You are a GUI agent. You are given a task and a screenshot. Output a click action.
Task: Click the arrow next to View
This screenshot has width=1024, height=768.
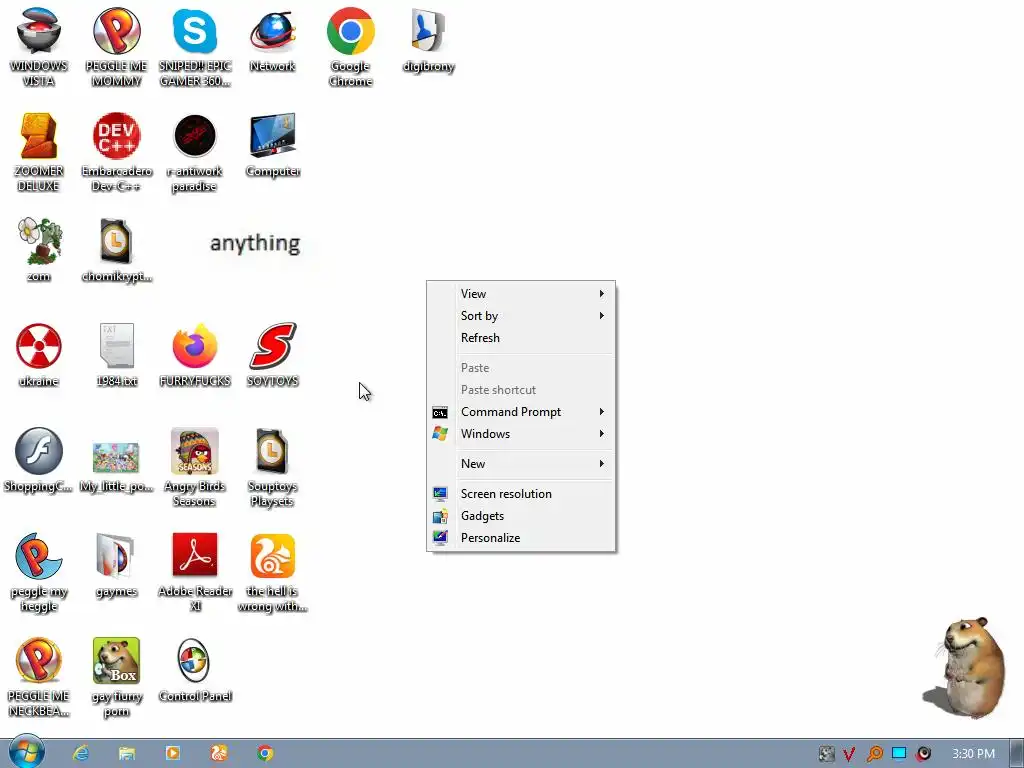601,294
